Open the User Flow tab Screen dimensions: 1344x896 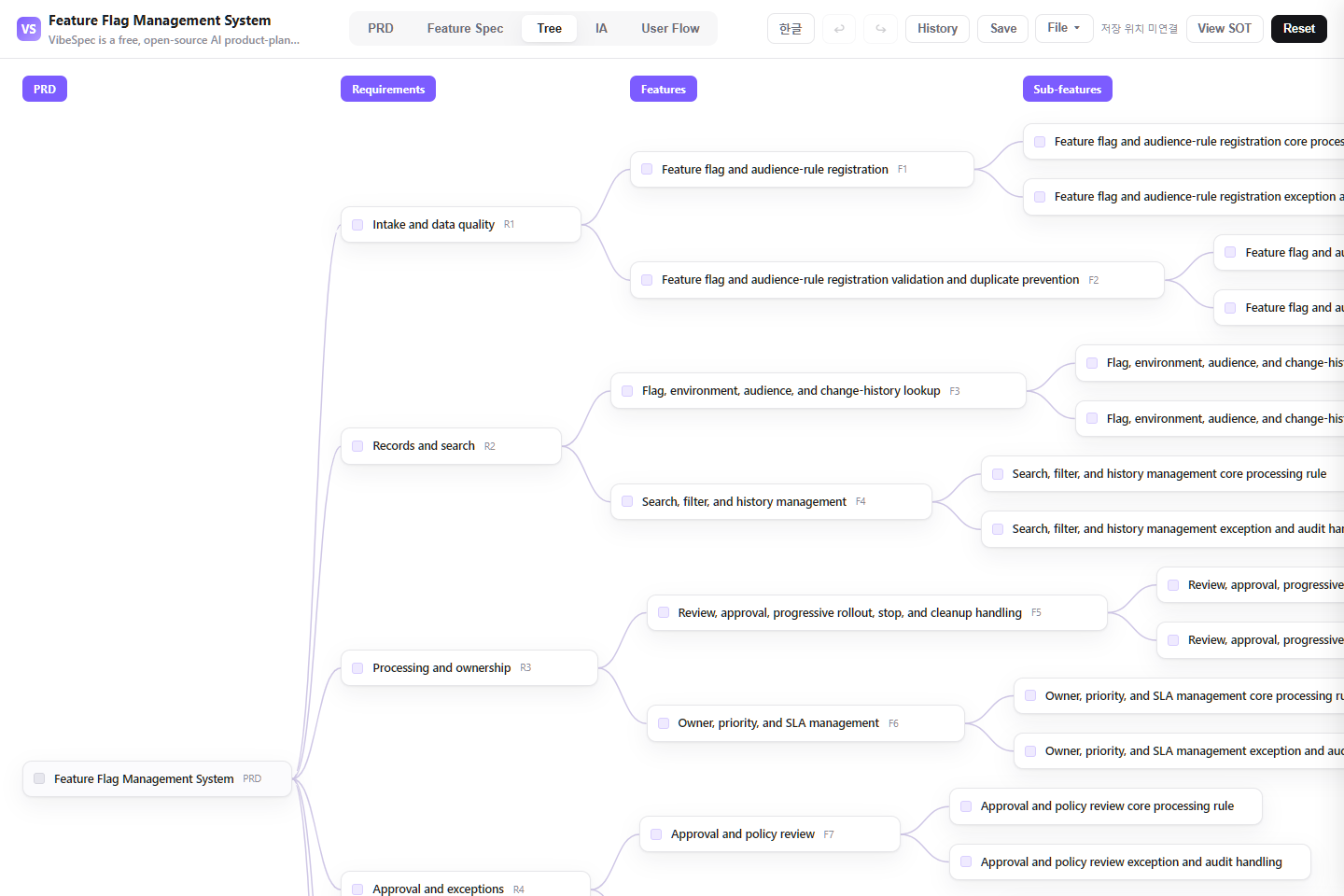click(670, 28)
